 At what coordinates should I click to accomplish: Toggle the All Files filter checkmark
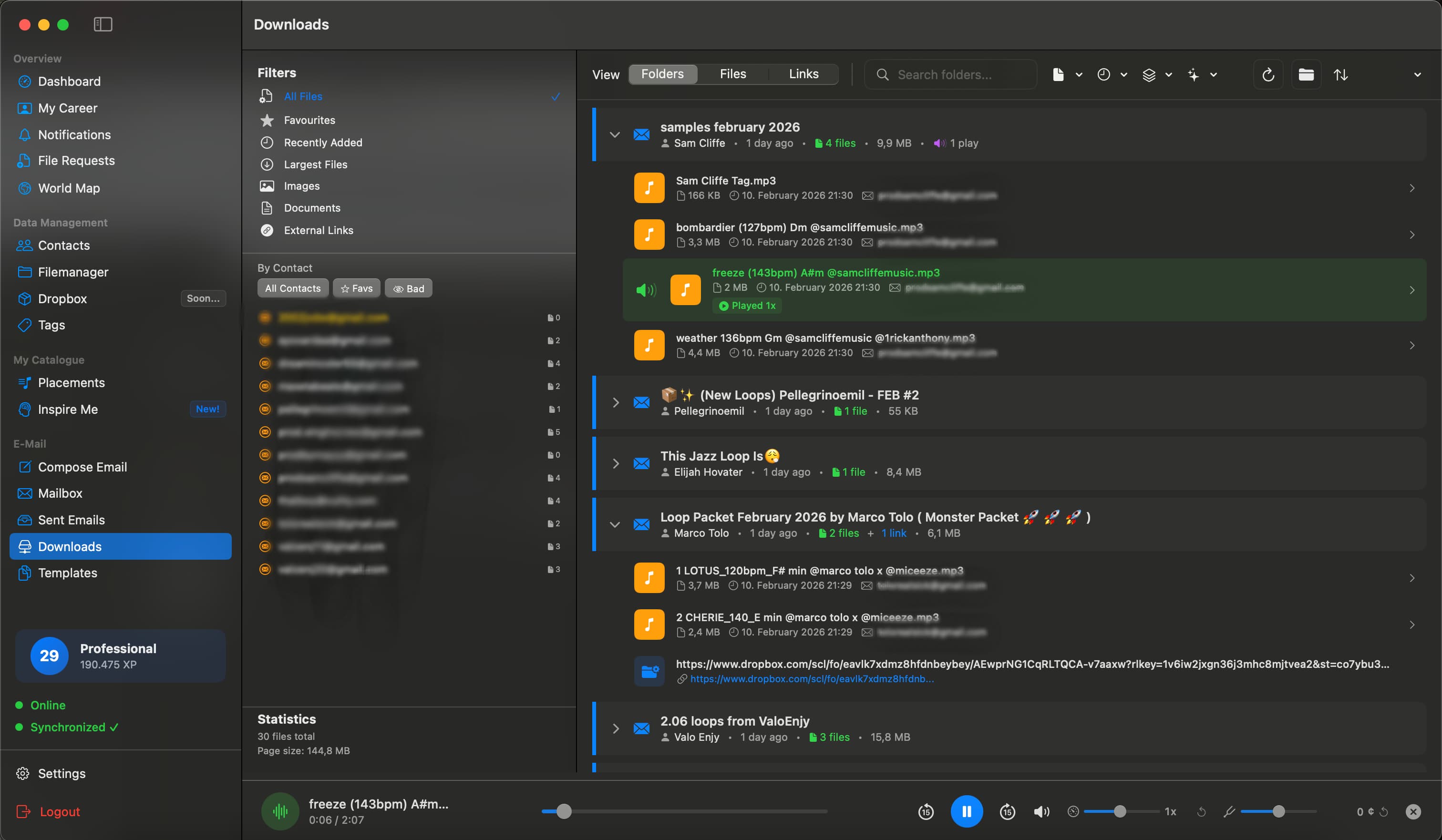555,96
